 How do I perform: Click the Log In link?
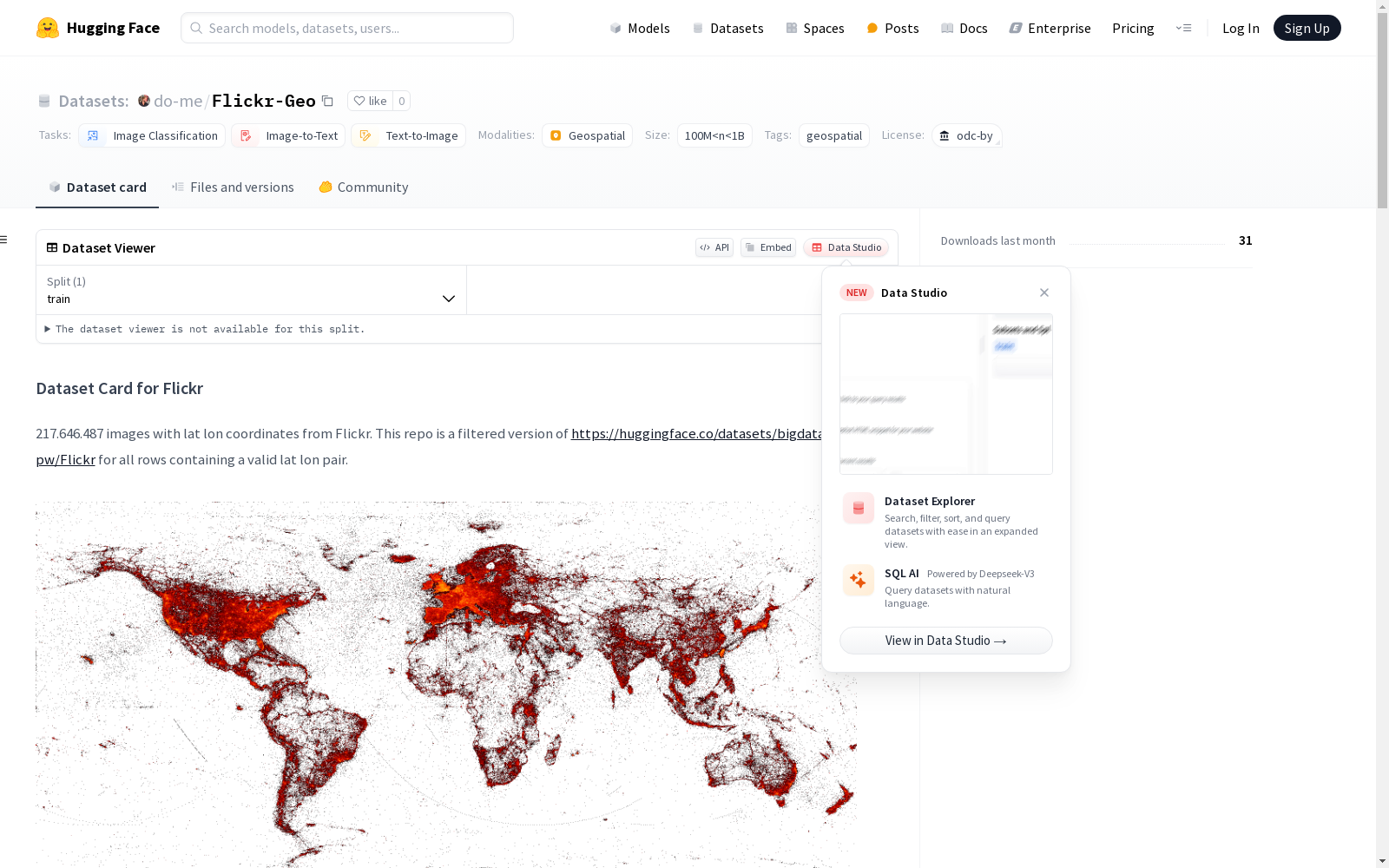point(1241,28)
